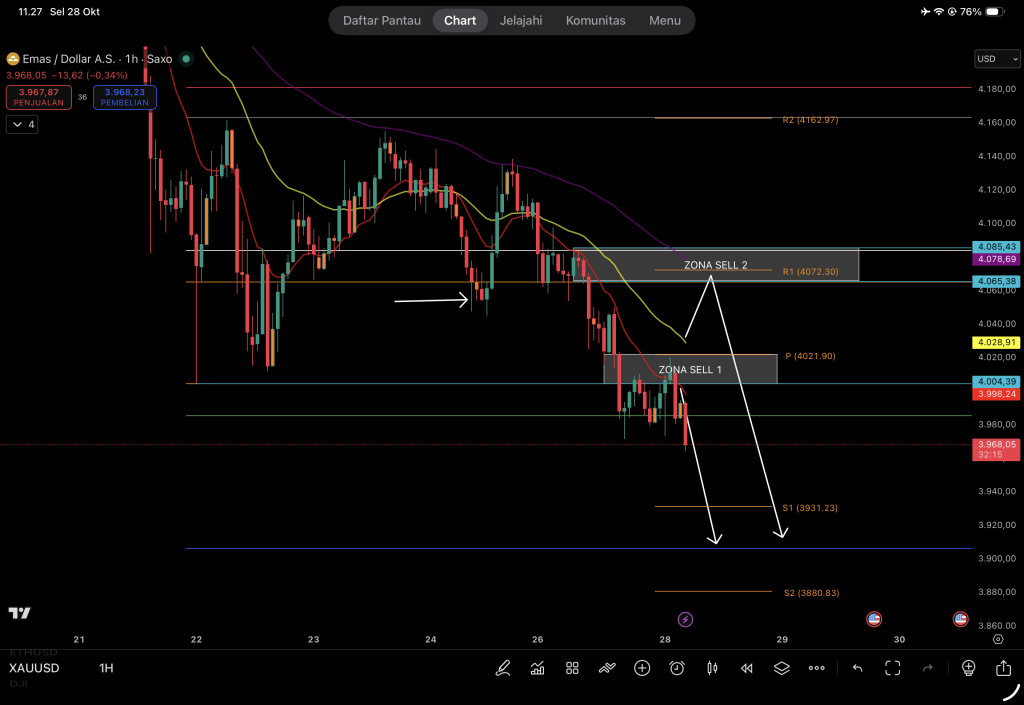This screenshot has width=1024, height=705.
Task: Open the layout grid icon
Action: [572, 668]
